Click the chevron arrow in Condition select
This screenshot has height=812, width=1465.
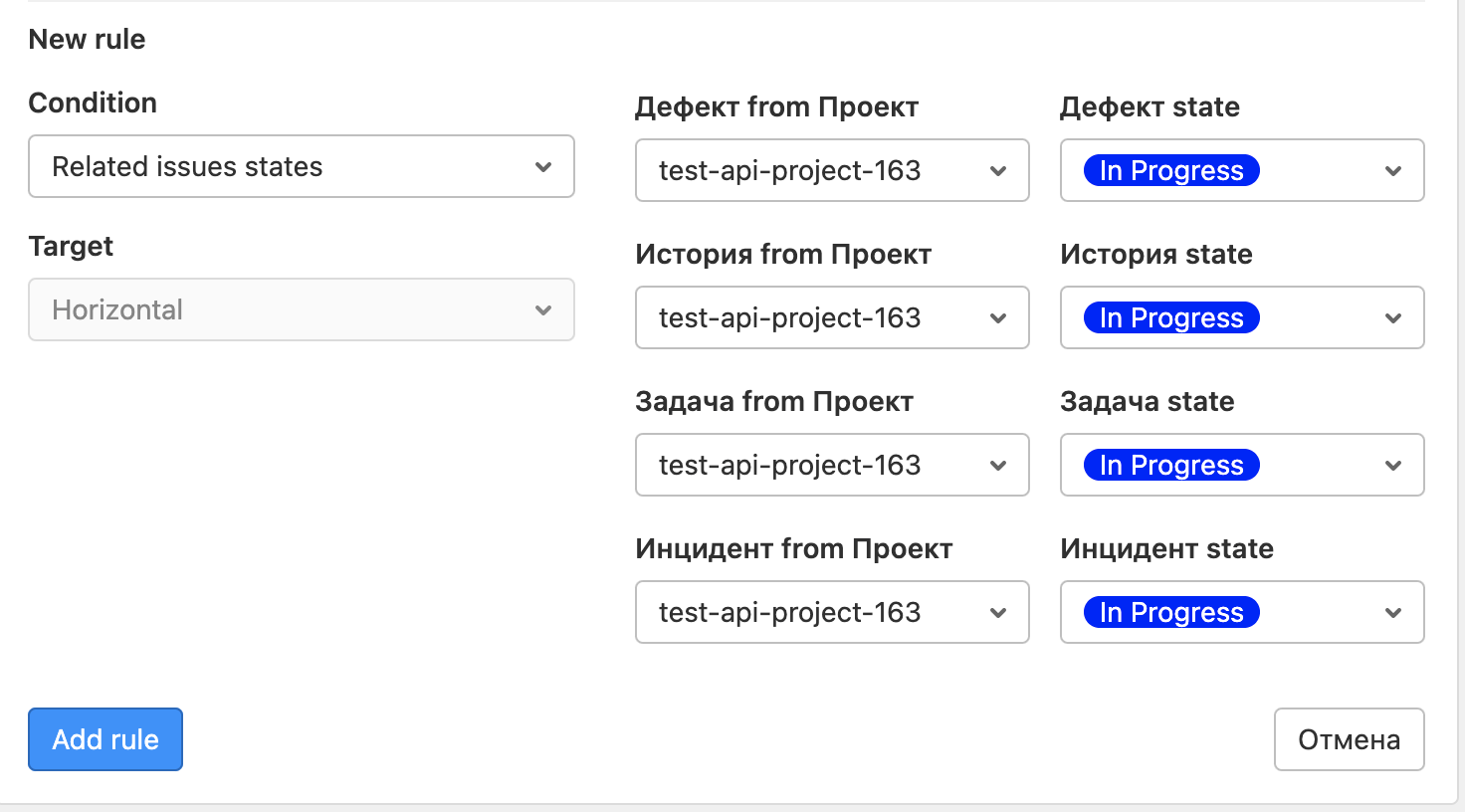point(543,167)
